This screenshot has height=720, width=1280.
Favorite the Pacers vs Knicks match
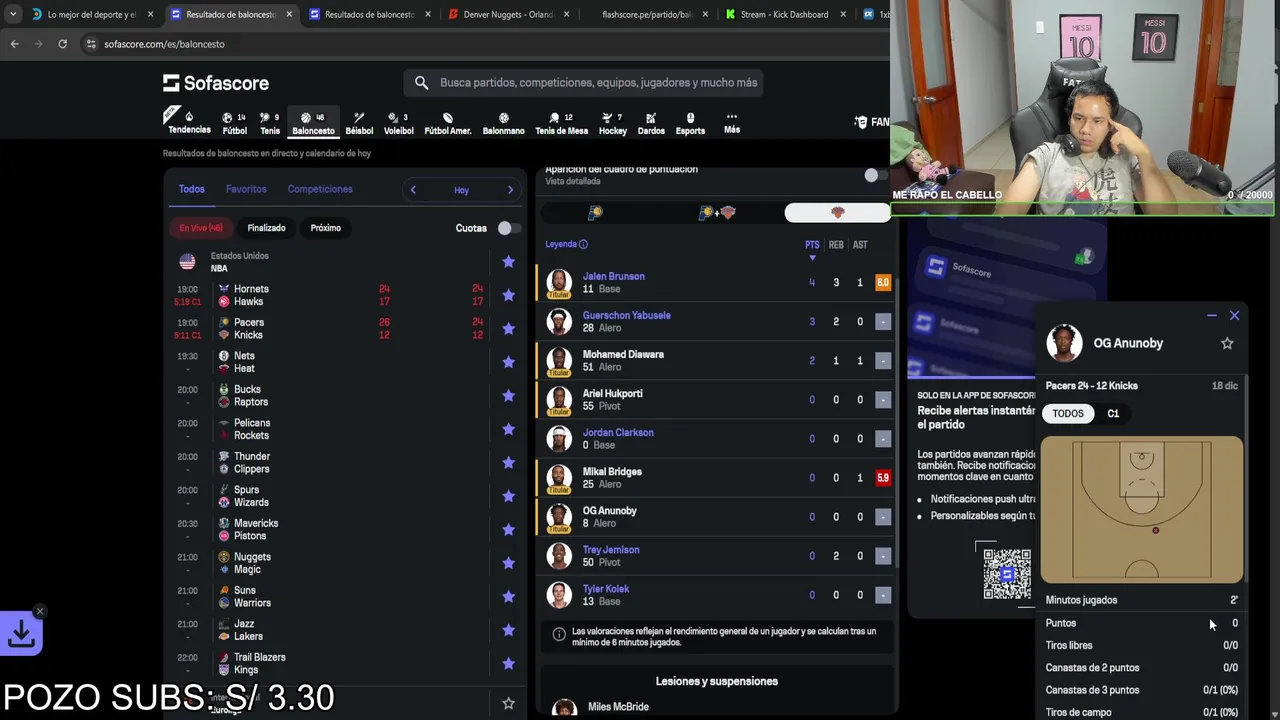508,328
